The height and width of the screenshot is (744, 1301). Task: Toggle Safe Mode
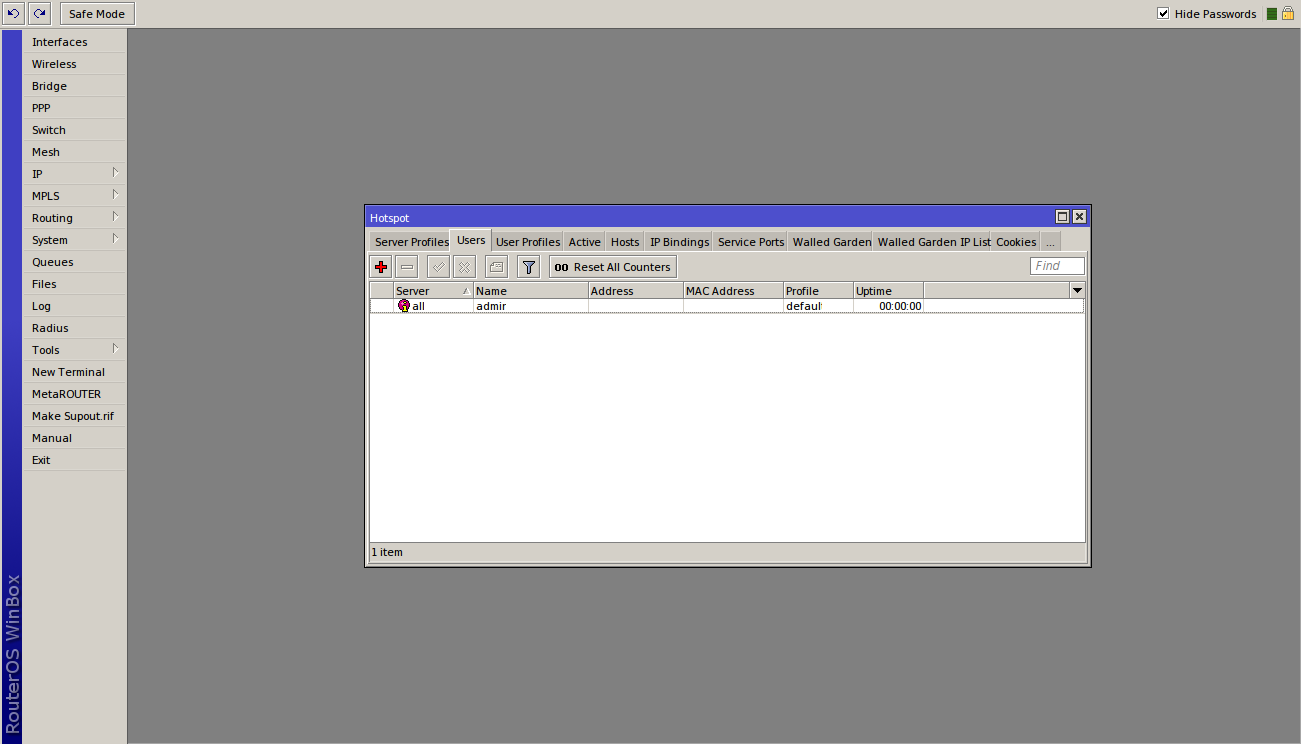pyautogui.click(x=97, y=14)
